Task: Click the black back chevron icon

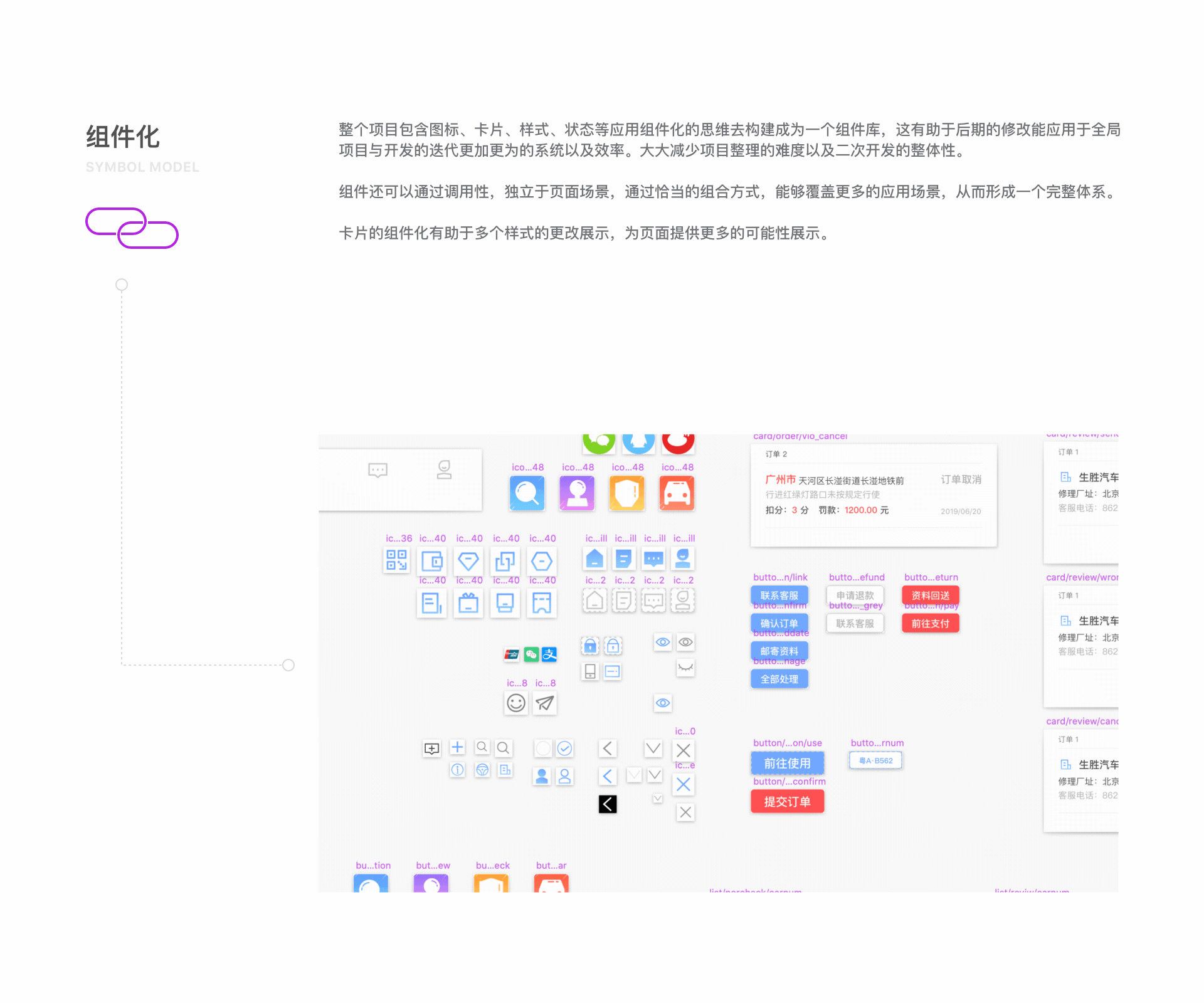Action: [x=607, y=804]
